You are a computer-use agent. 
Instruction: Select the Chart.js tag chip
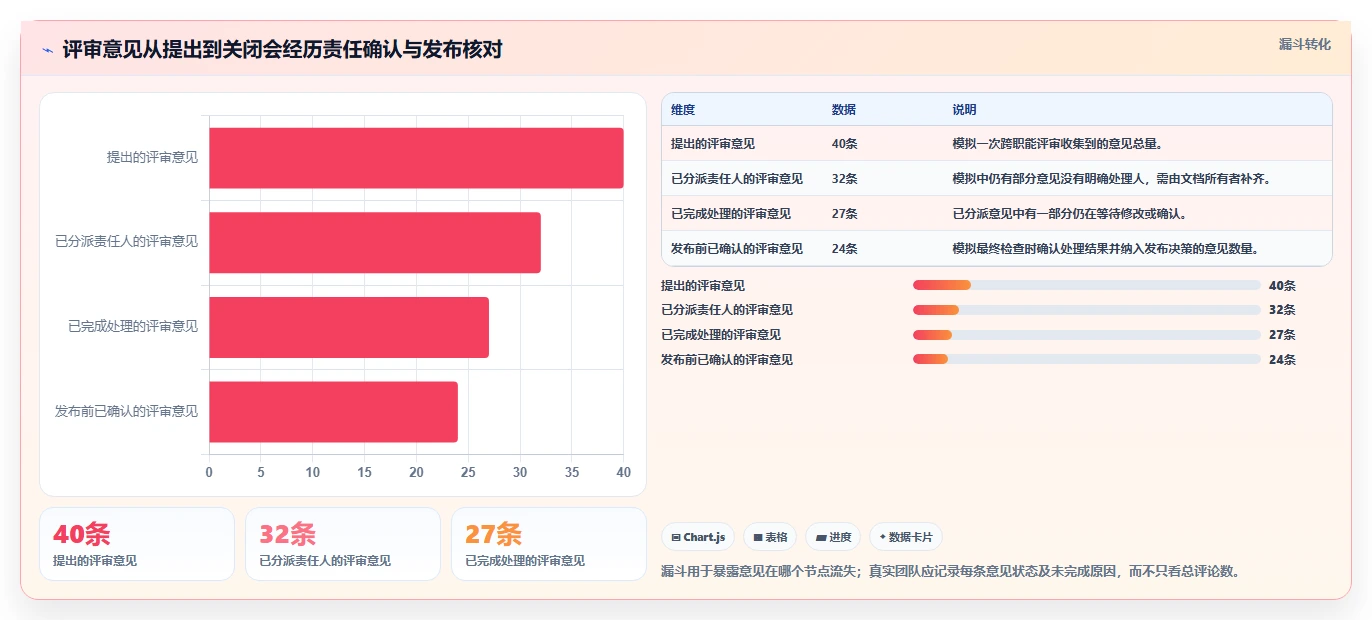pos(698,537)
